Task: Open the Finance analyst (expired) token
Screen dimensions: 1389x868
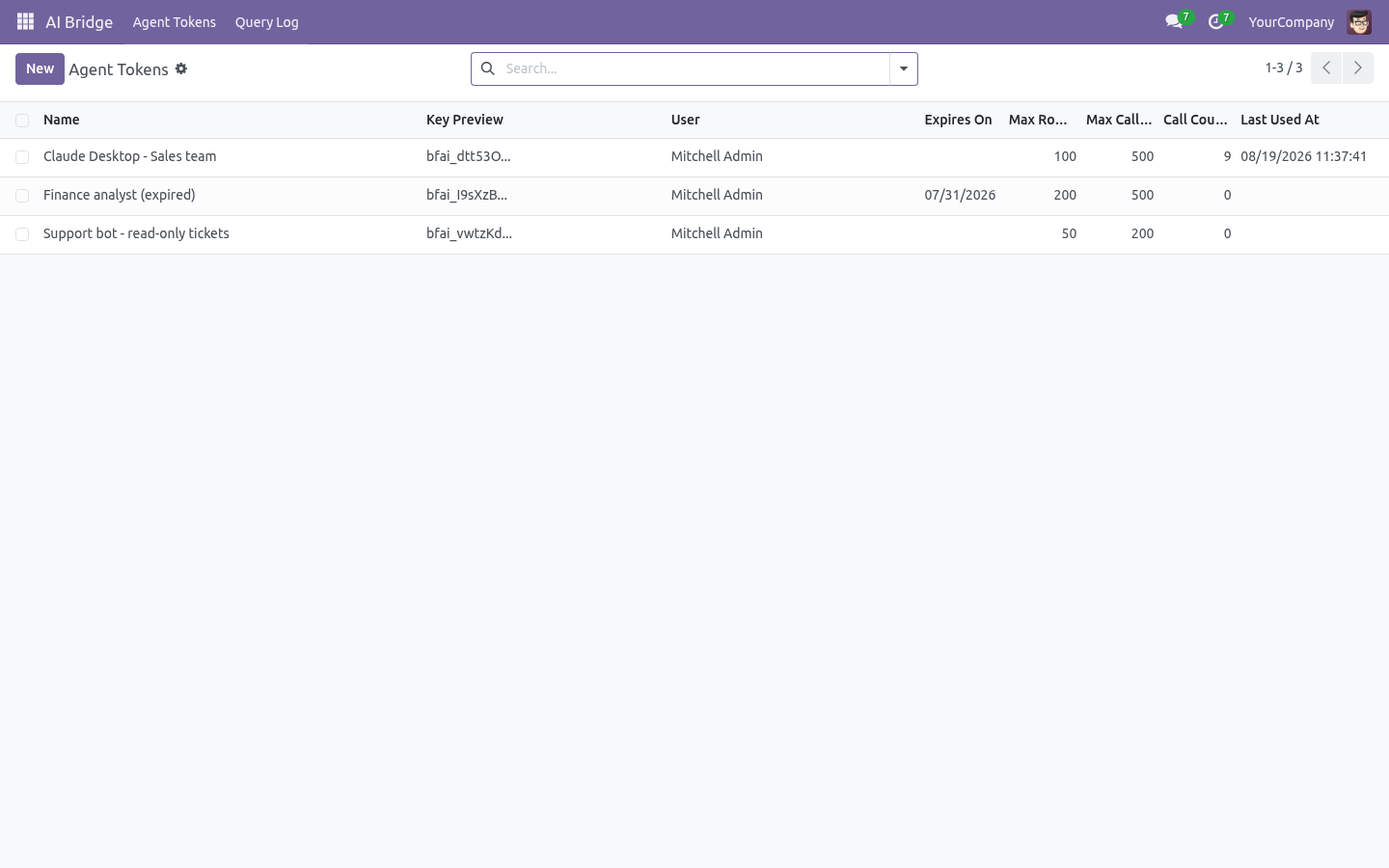Action: coord(120,195)
